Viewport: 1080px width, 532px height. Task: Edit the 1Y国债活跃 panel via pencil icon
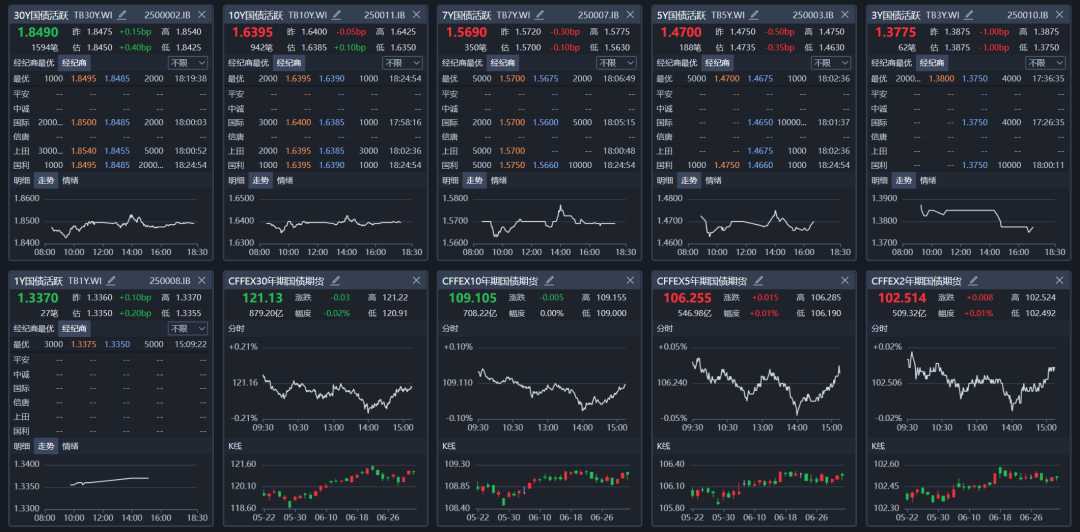coord(111,280)
